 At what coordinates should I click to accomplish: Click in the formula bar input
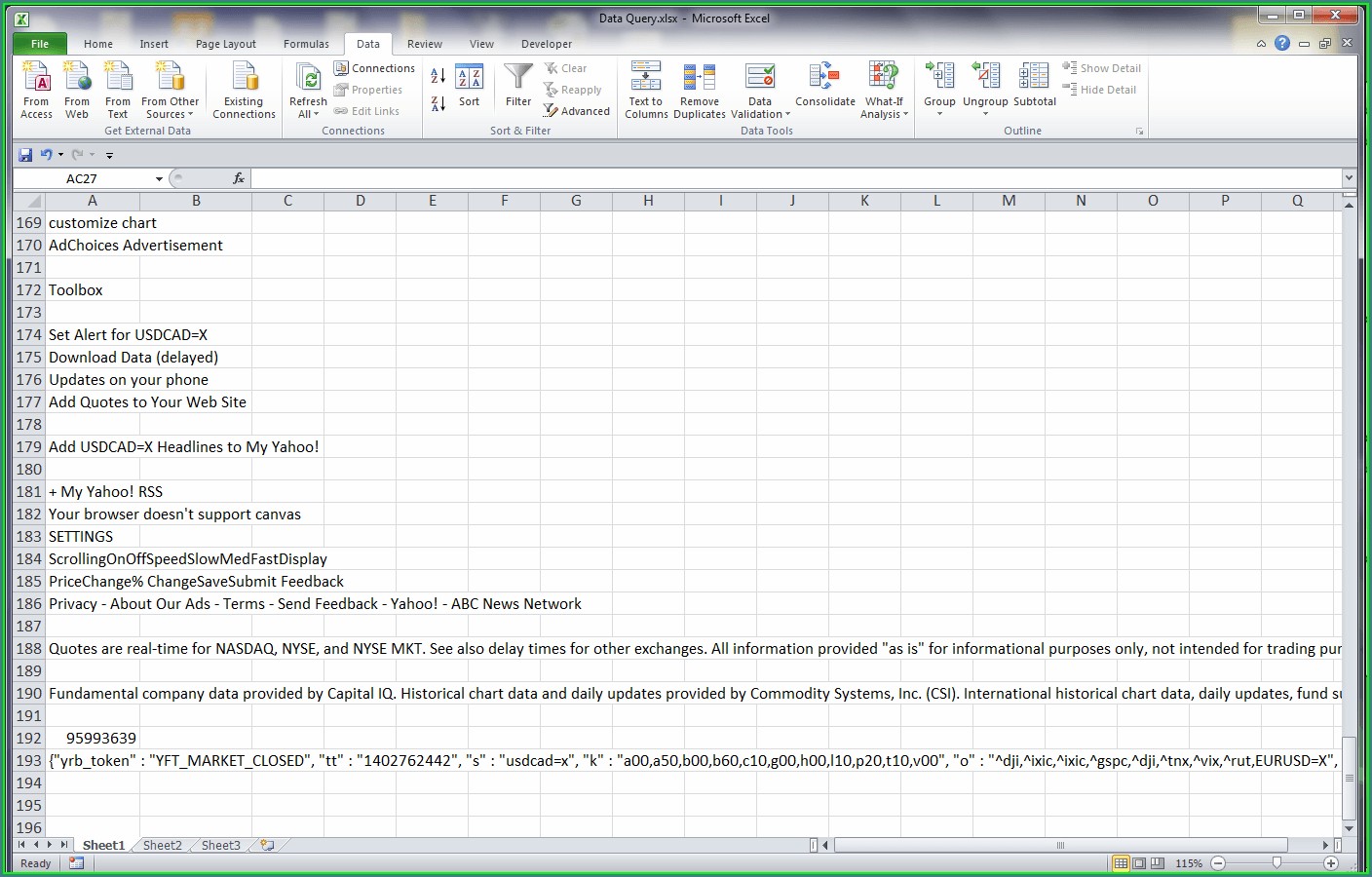coord(796,178)
